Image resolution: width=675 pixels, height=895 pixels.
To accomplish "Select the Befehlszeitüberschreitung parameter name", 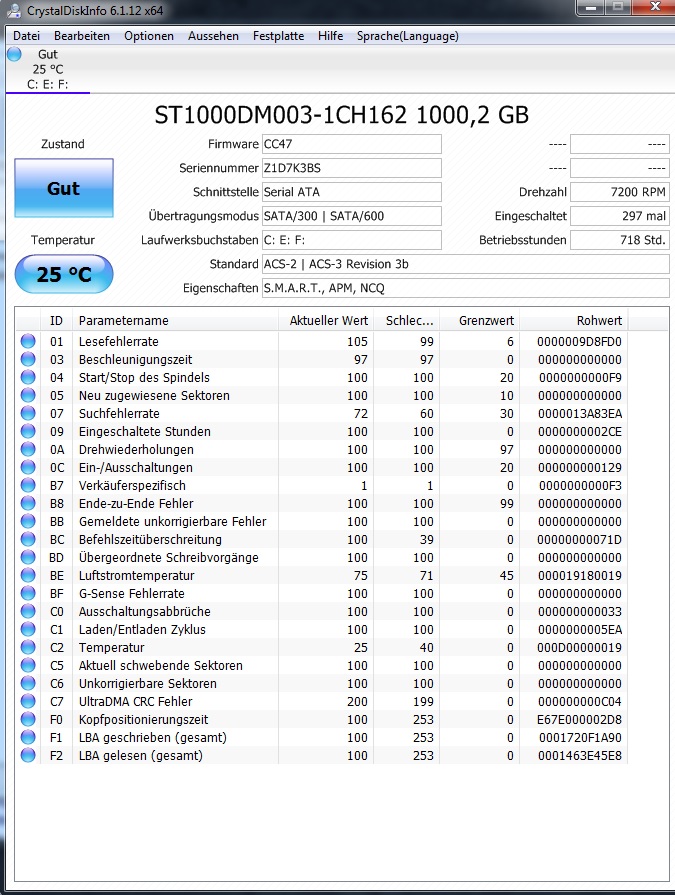I will pyautogui.click(x=150, y=539).
